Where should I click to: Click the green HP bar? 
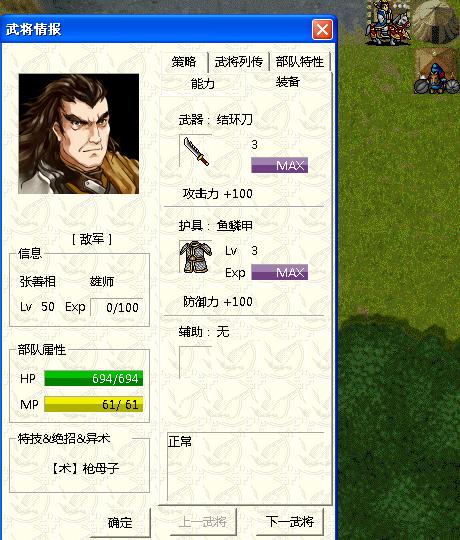(x=93, y=378)
